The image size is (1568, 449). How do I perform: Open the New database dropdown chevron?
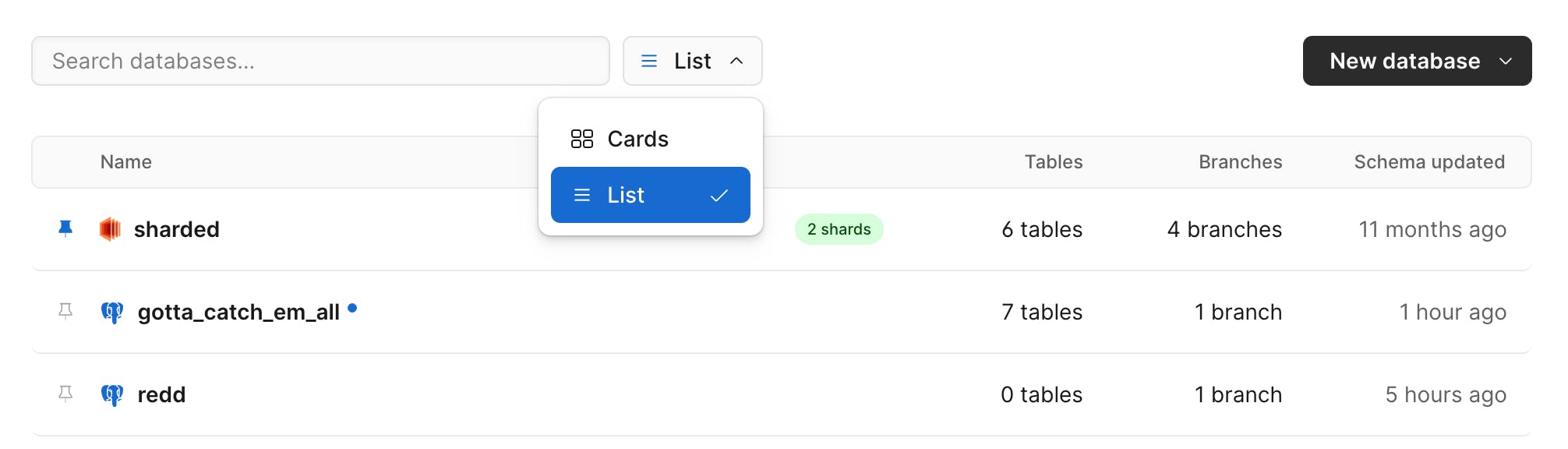(x=1506, y=61)
